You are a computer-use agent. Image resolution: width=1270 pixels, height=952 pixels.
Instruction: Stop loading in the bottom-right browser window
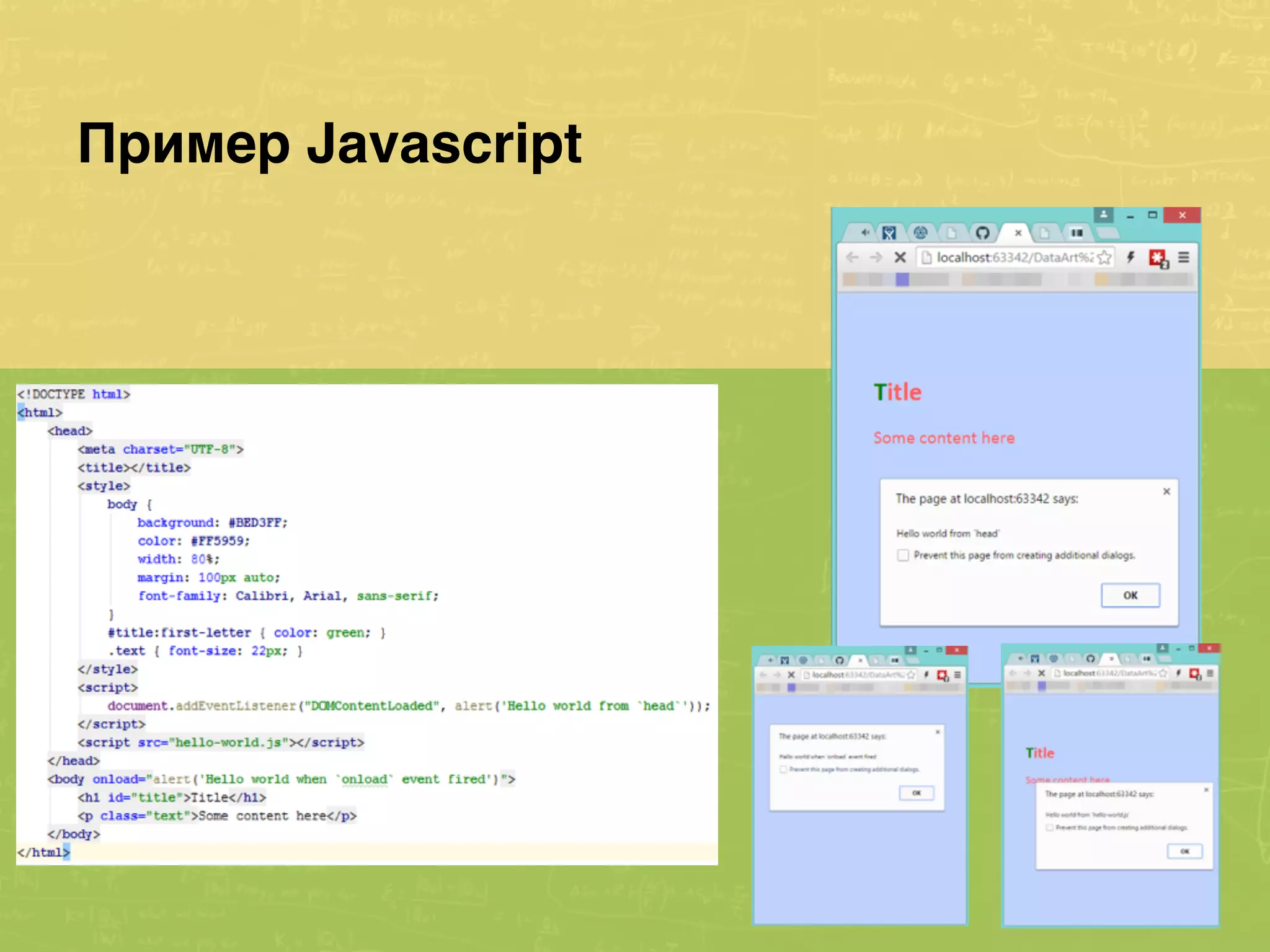point(1042,673)
